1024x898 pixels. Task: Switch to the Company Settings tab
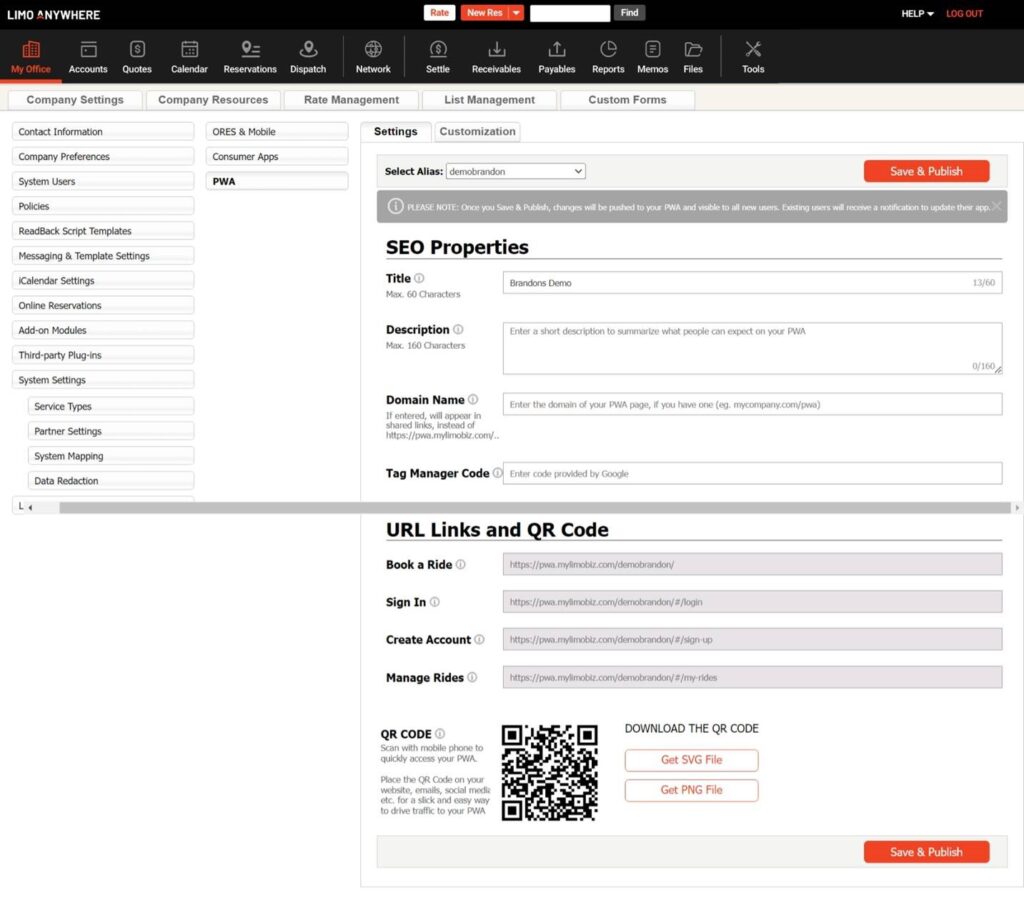coord(75,100)
